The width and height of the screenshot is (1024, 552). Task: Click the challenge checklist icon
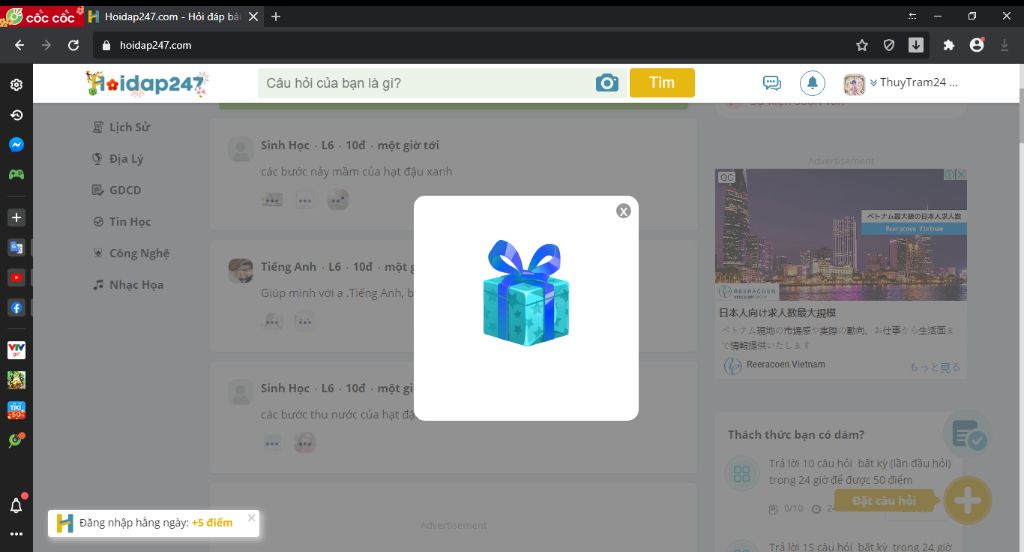pyautogui.click(x=968, y=435)
